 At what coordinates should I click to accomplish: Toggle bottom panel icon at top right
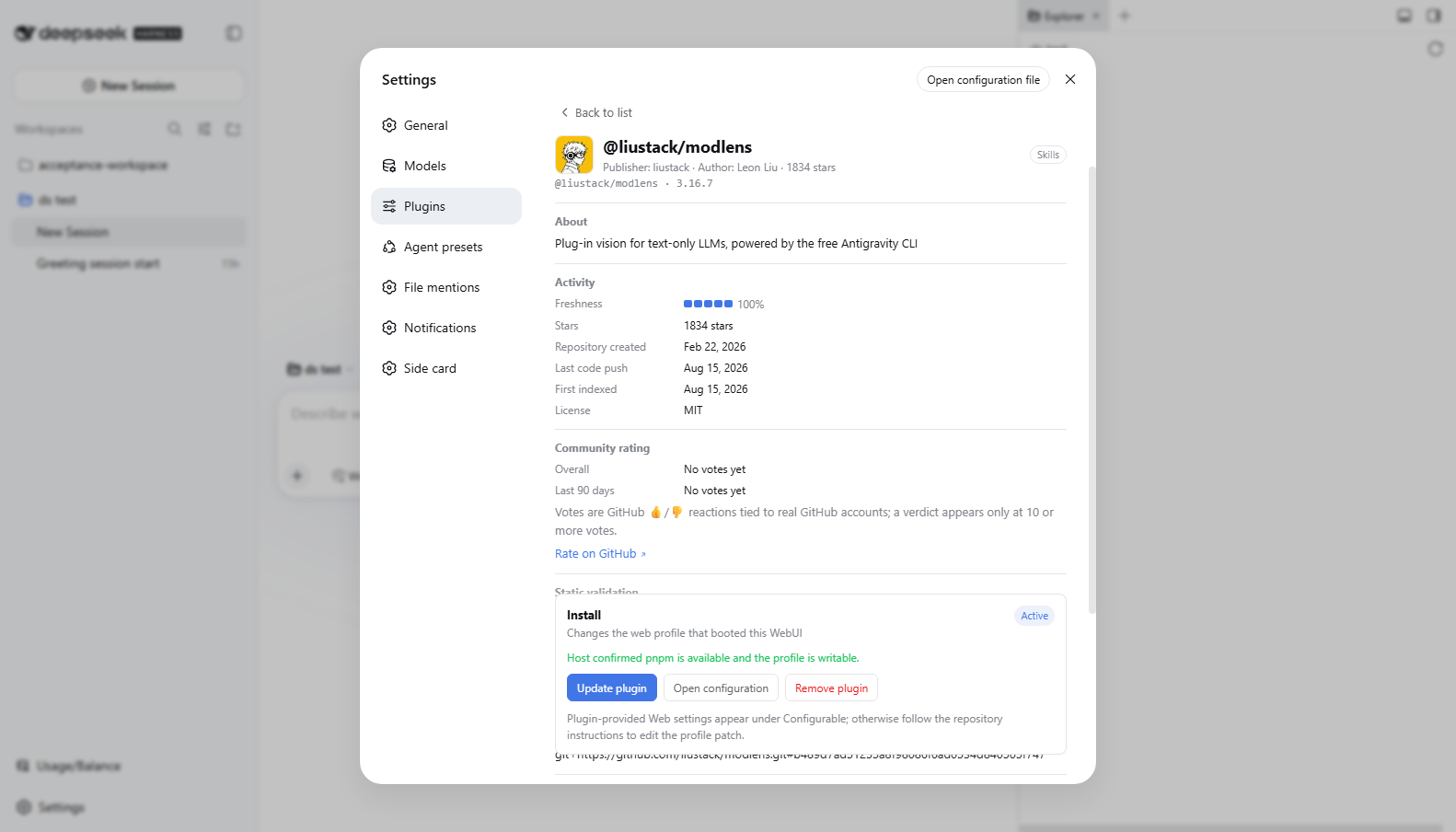coord(1404,16)
